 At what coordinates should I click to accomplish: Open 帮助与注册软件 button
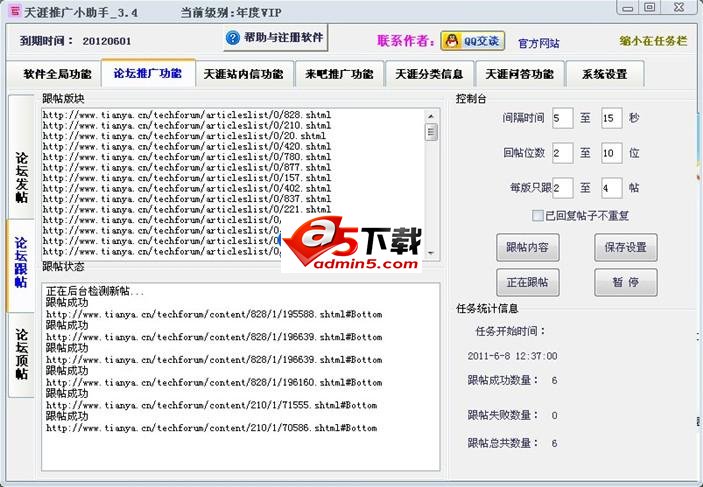click(276, 38)
